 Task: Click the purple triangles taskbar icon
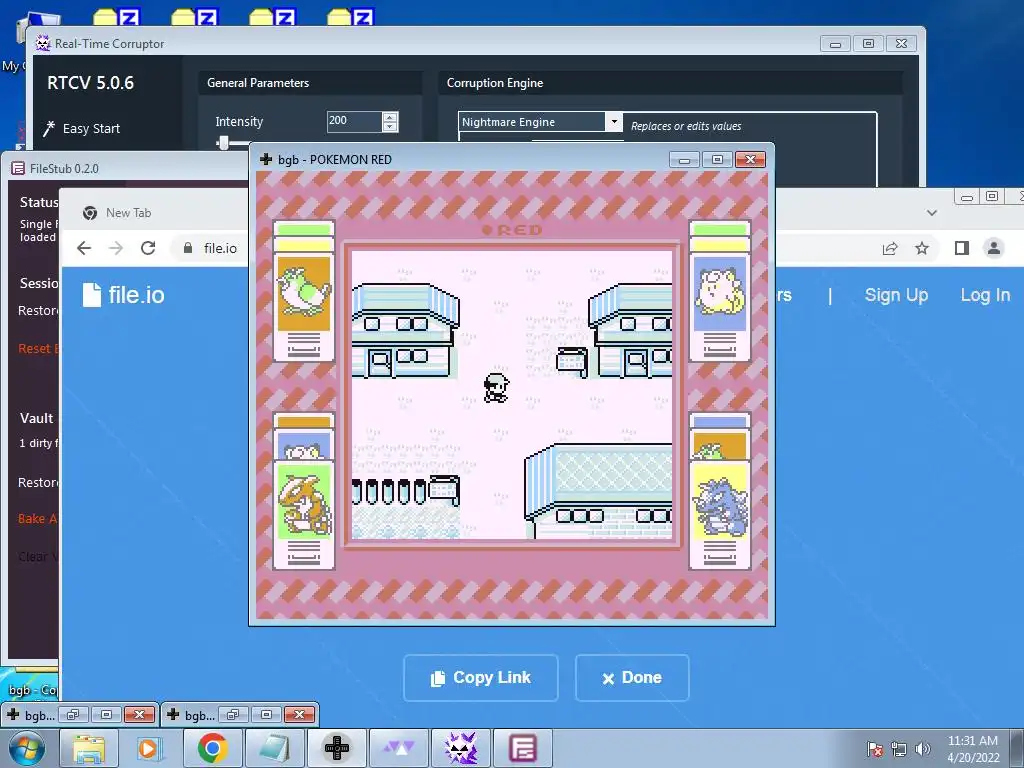click(x=398, y=748)
